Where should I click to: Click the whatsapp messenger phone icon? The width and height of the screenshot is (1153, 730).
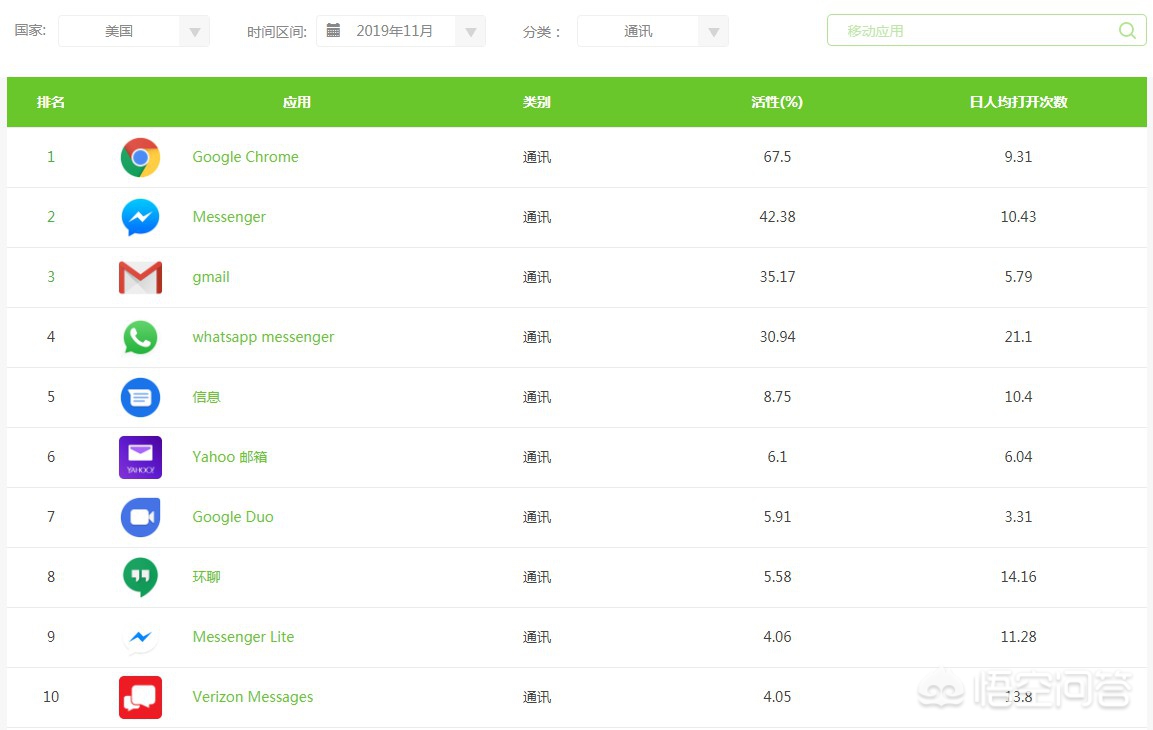(x=140, y=337)
